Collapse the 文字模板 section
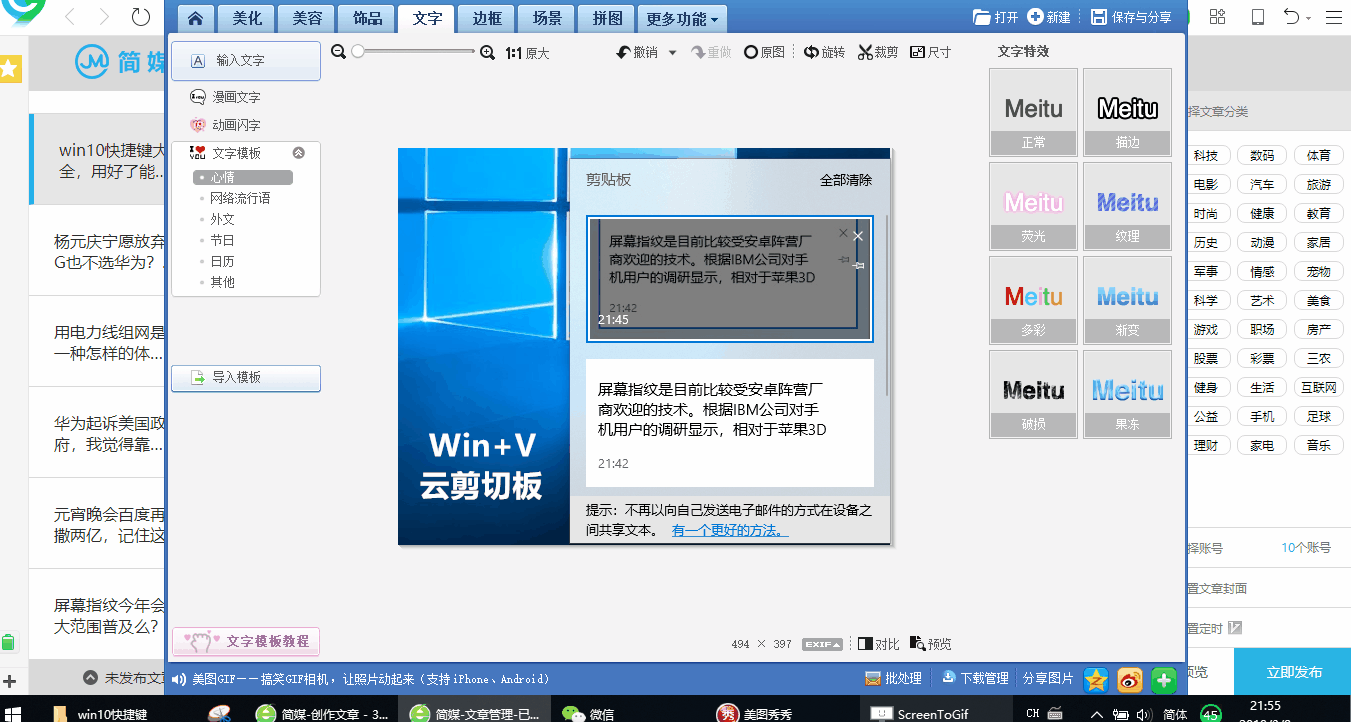This screenshot has height=722, width=1351. coord(298,152)
